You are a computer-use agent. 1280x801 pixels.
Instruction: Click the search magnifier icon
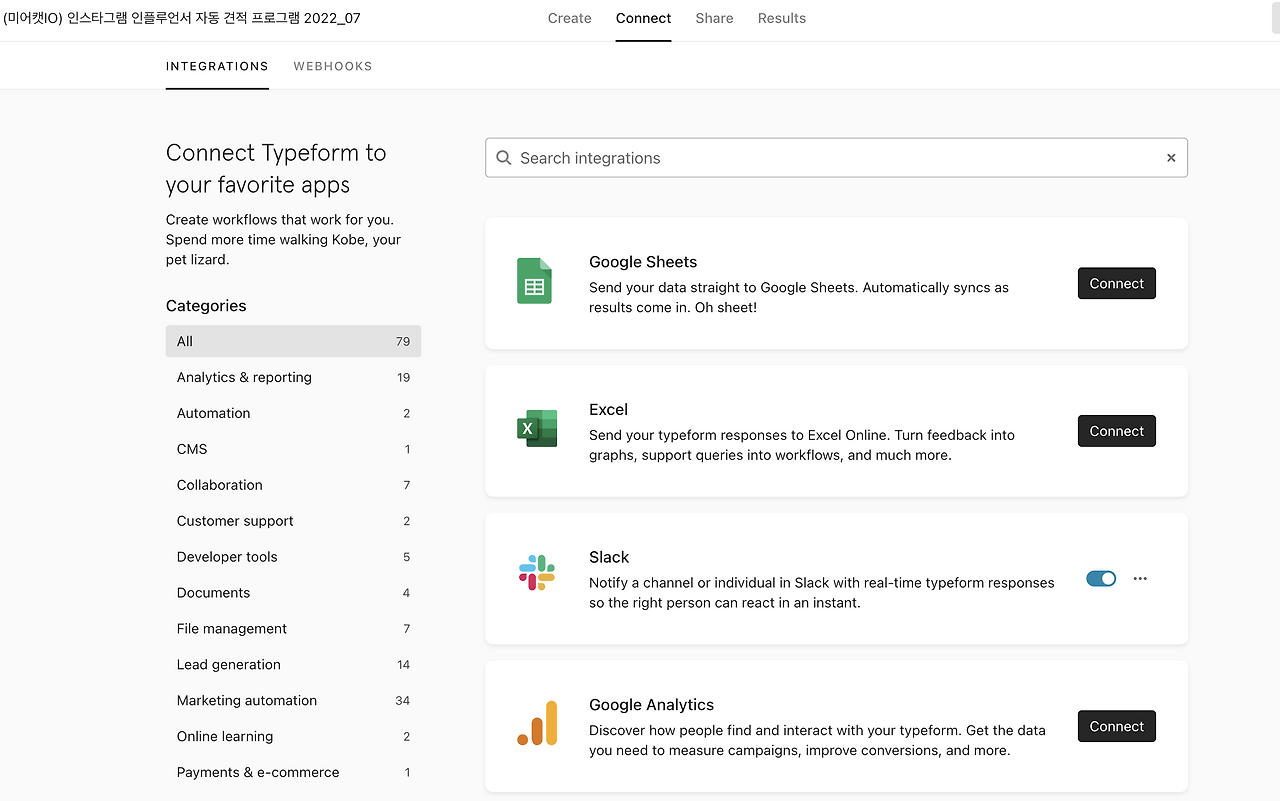click(504, 158)
